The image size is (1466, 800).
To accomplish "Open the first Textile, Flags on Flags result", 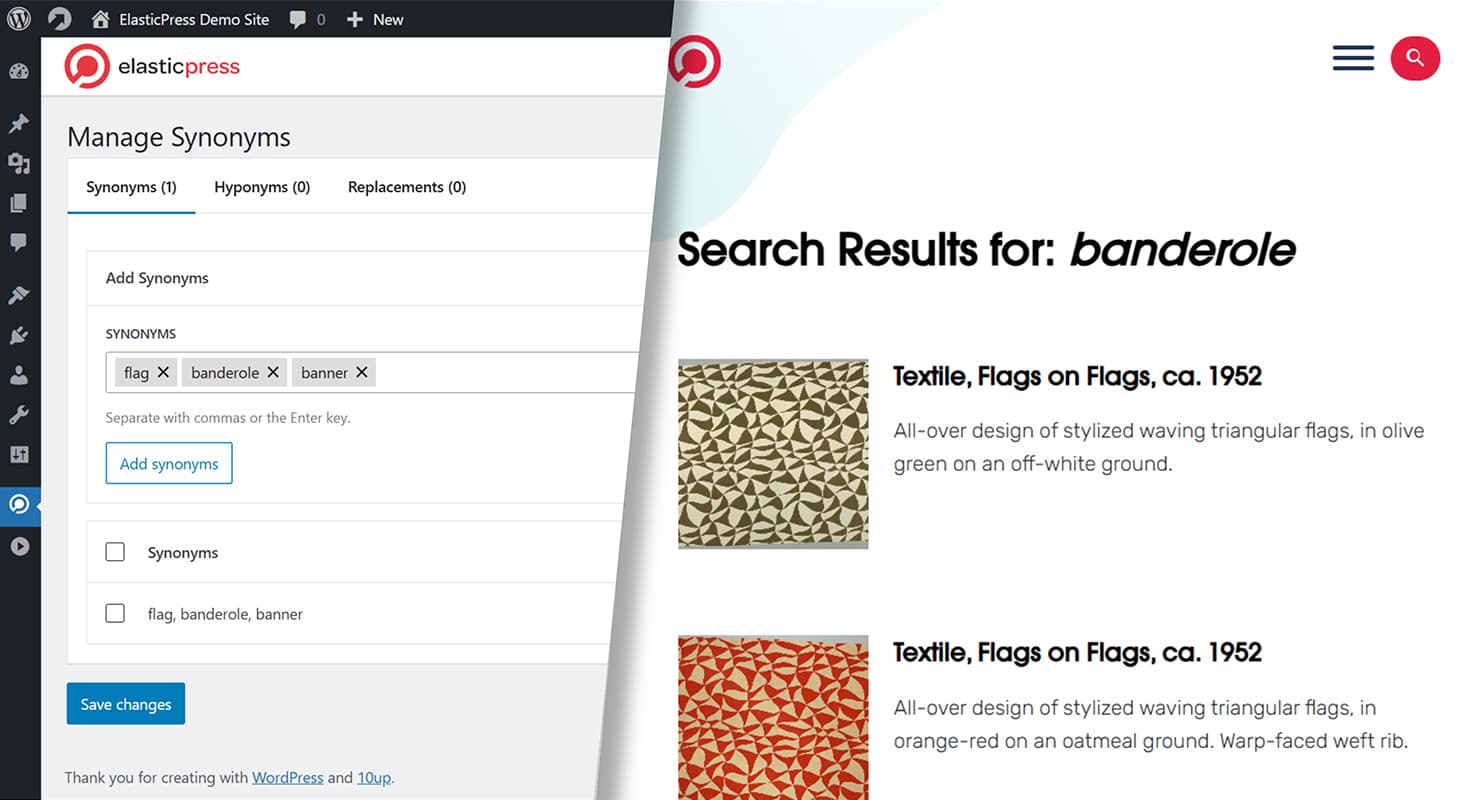I will [x=1077, y=376].
